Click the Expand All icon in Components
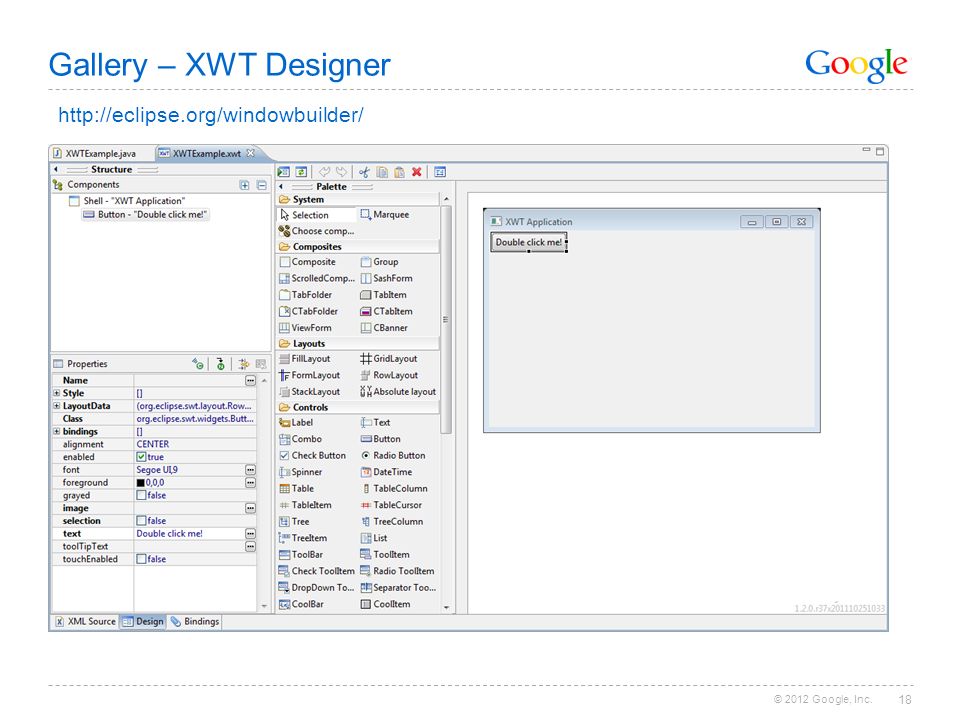 (244, 185)
